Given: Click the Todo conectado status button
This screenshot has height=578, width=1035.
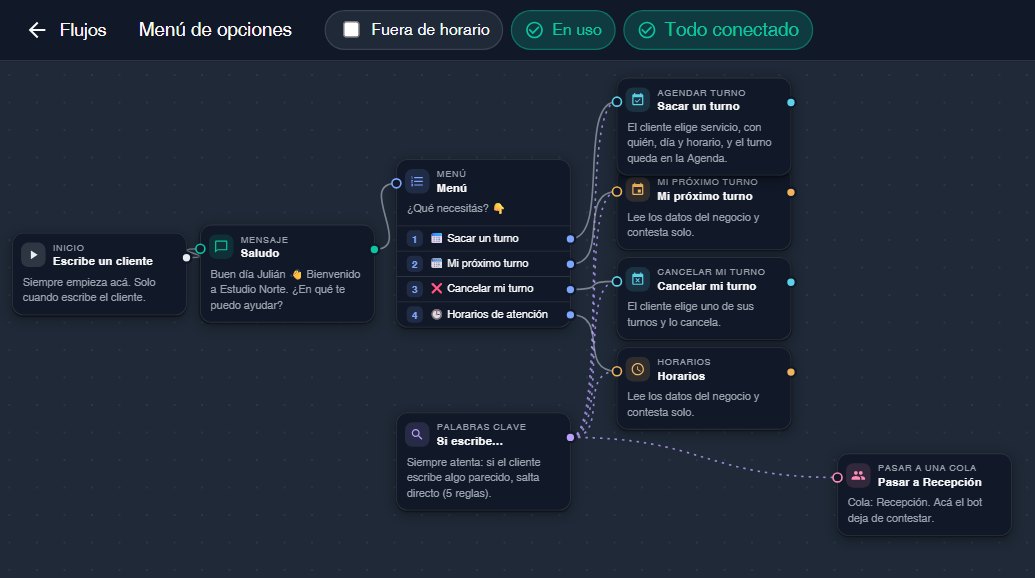Looking at the screenshot, I should (x=718, y=30).
